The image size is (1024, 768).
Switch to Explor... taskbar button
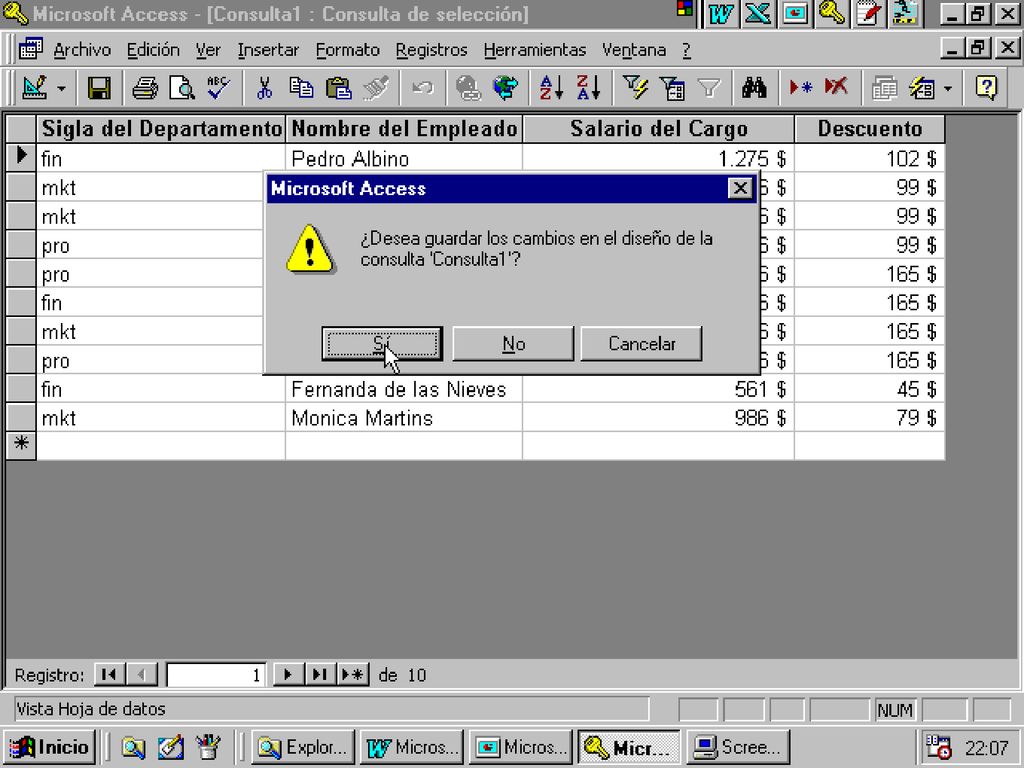click(303, 747)
